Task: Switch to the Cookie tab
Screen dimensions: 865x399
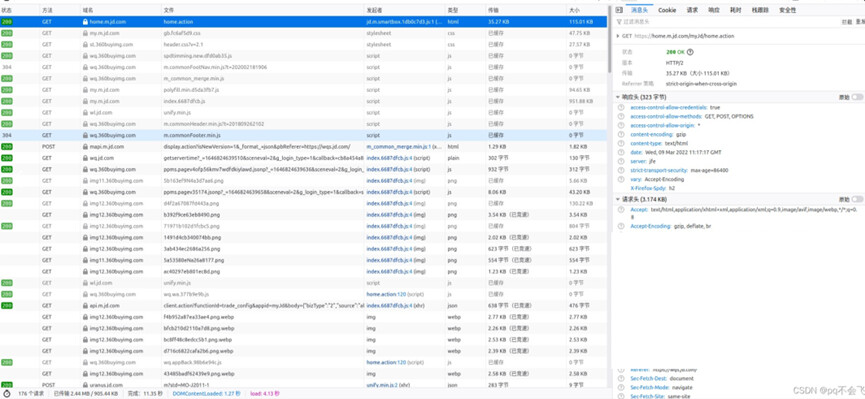Action: coord(667,10)
